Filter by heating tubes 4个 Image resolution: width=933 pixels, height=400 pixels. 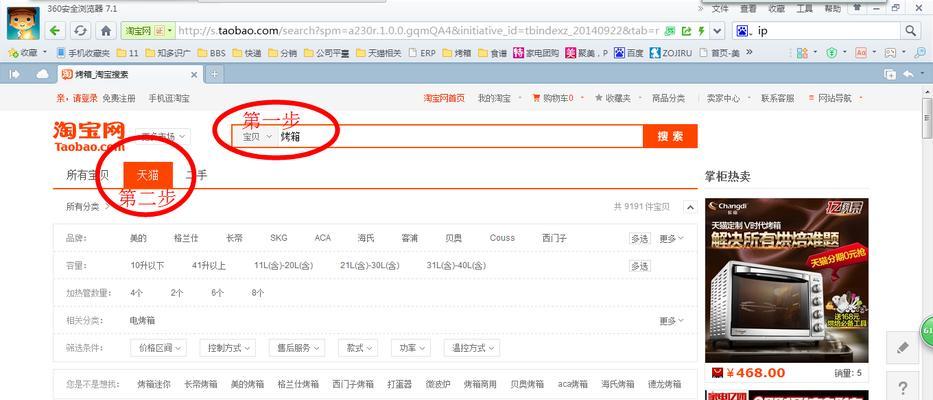pos(137,293)
